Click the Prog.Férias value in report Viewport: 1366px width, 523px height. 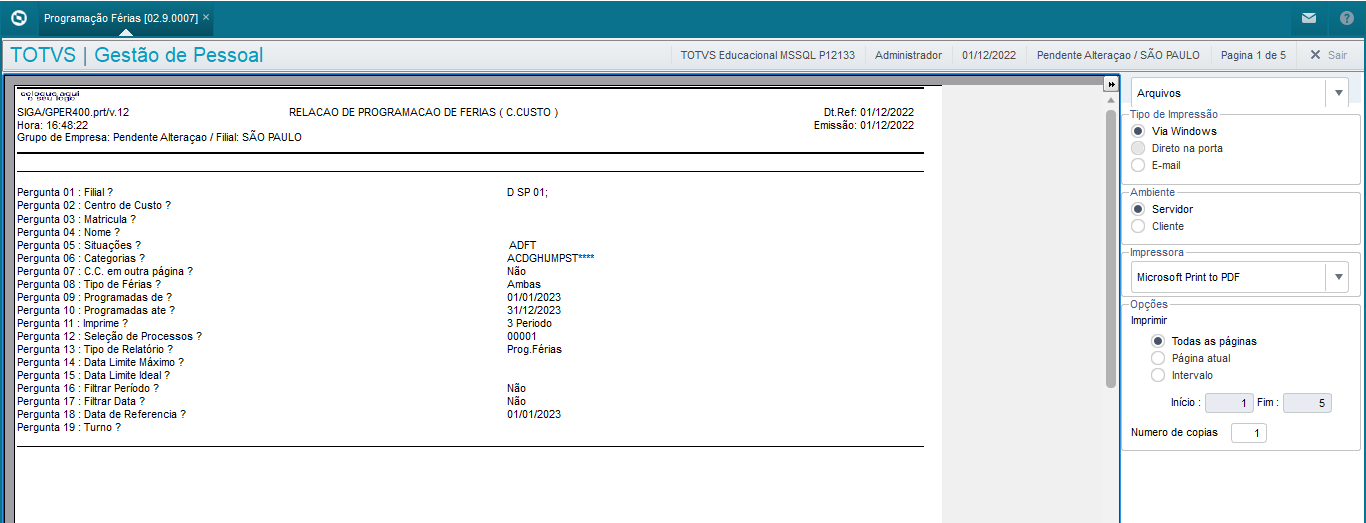[x=534, y=349]
